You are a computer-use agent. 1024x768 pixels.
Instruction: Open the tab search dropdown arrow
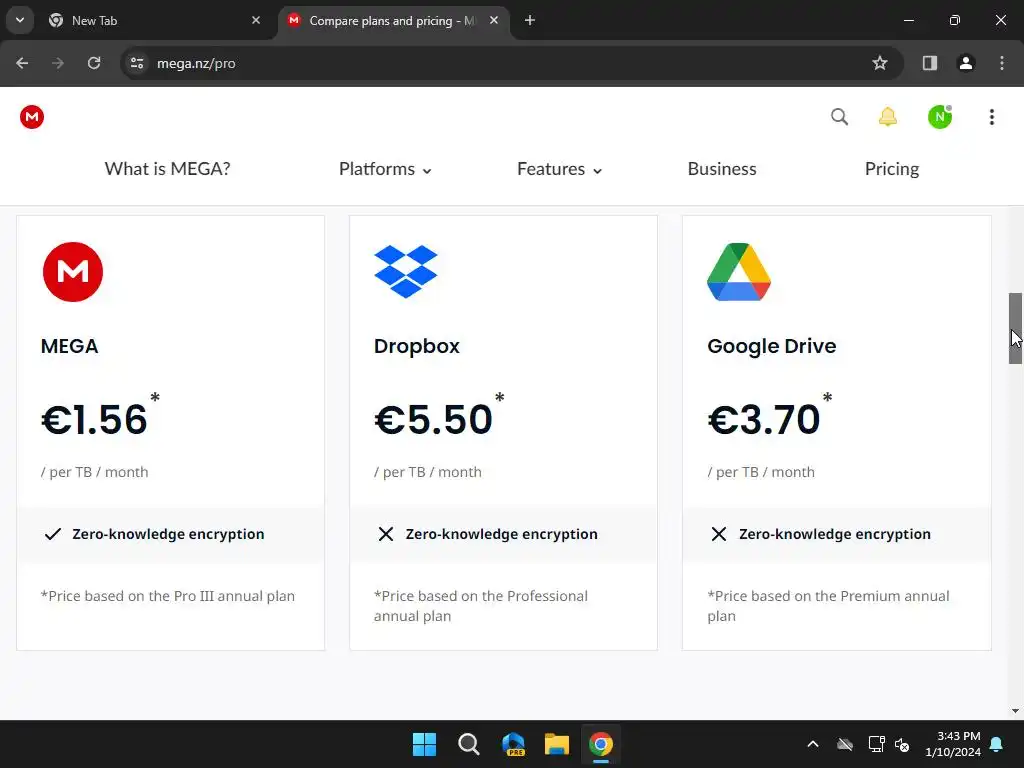click(20, 20)
